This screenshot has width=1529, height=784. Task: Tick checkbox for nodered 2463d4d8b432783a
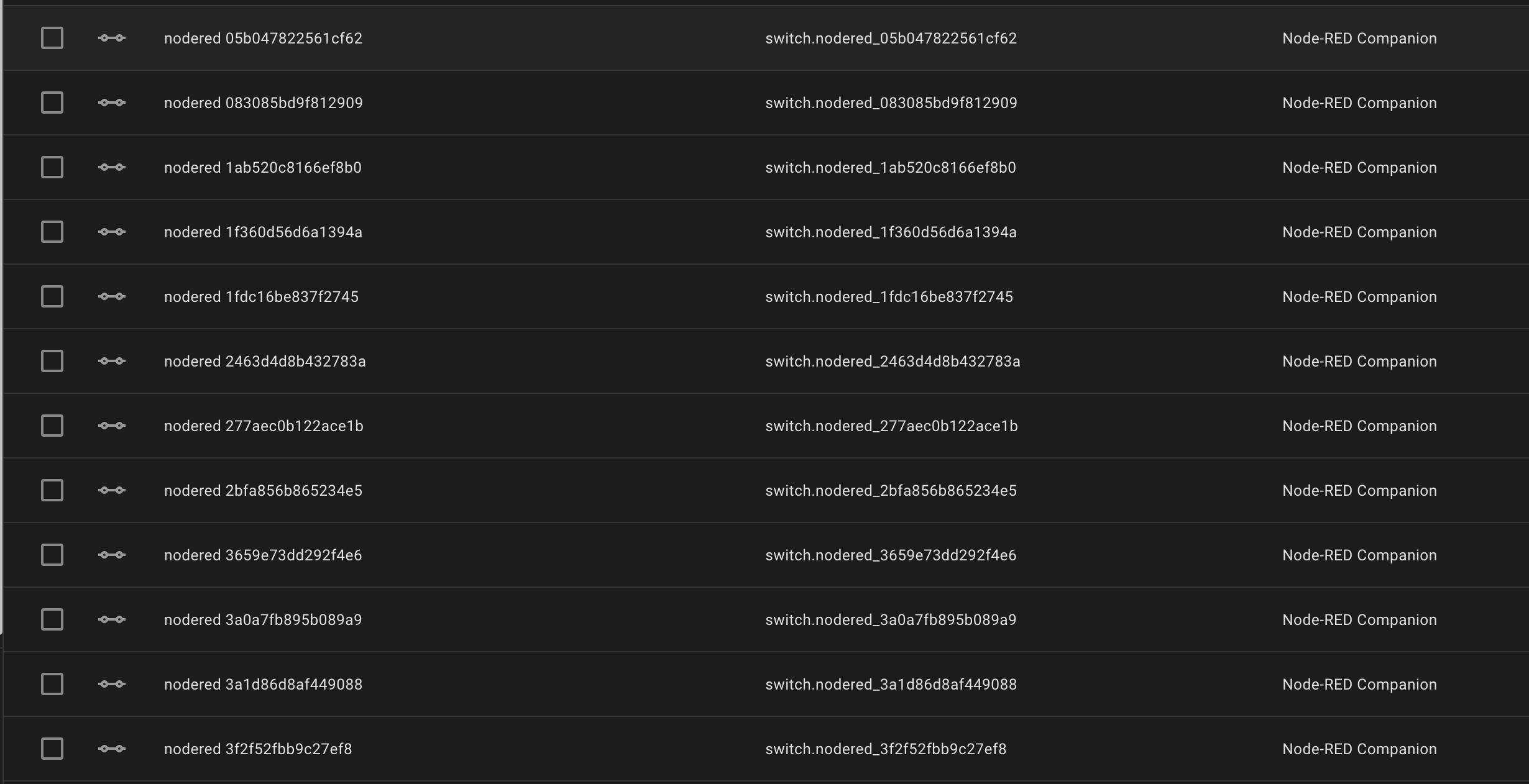52,362
